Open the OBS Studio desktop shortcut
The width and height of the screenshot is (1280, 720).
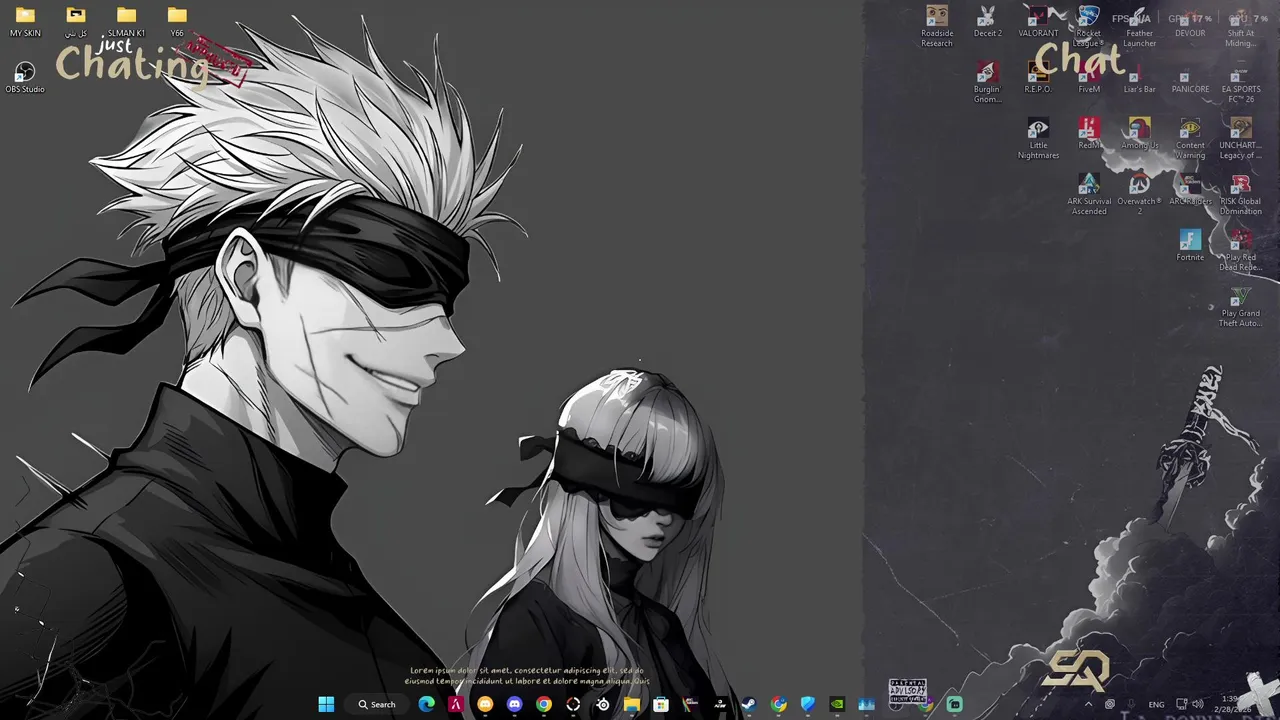click(25, 78)
